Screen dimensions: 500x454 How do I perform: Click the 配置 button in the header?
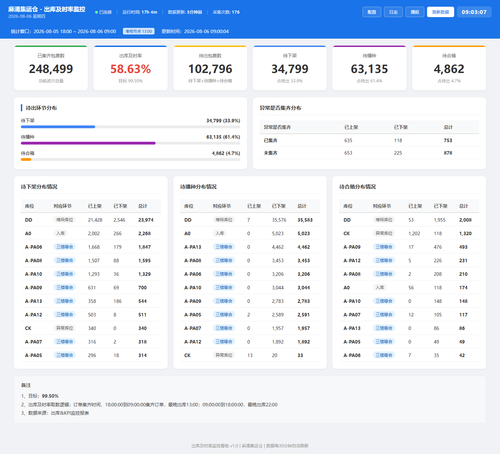[372, 12]
